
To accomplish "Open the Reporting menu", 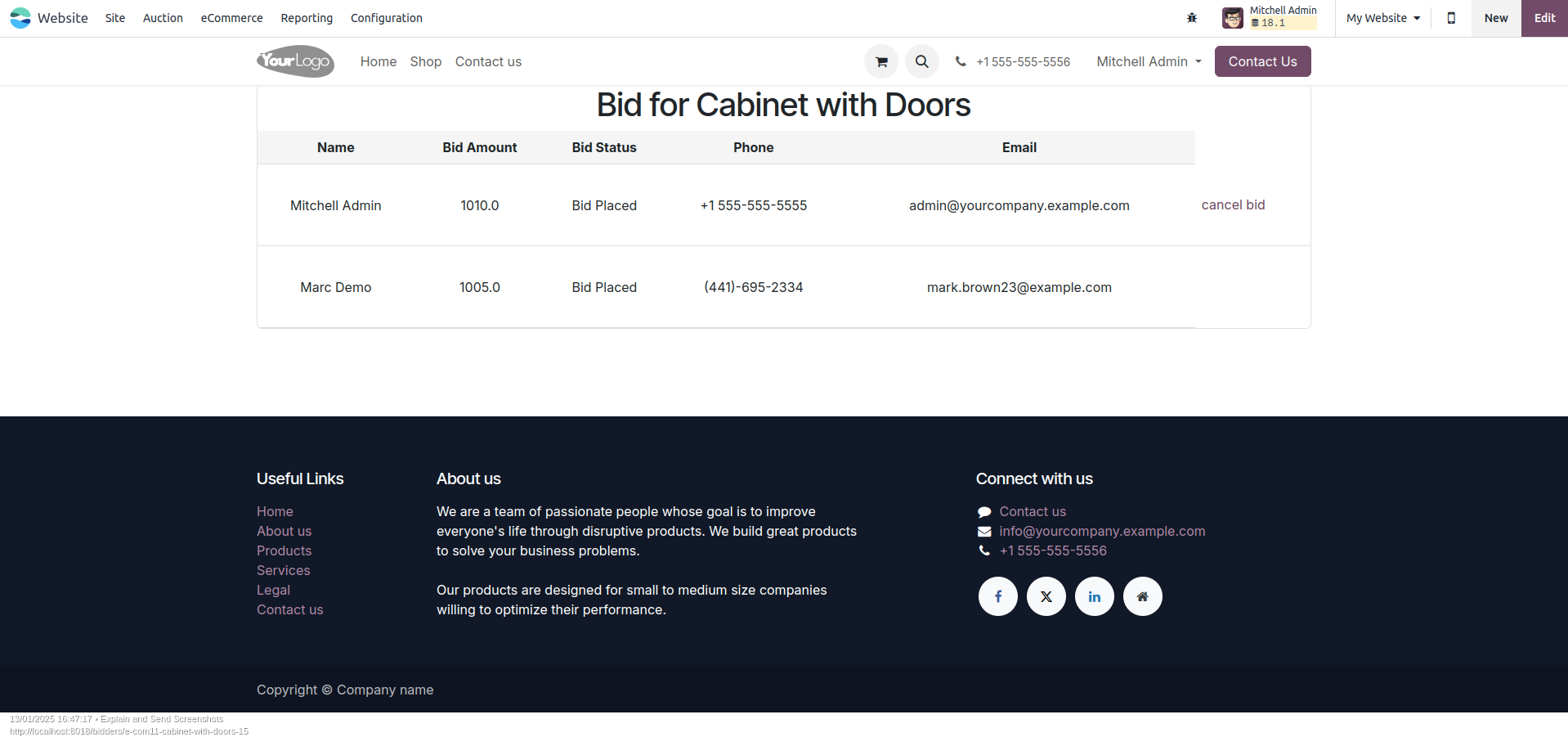I will click(x=307, y=18).
